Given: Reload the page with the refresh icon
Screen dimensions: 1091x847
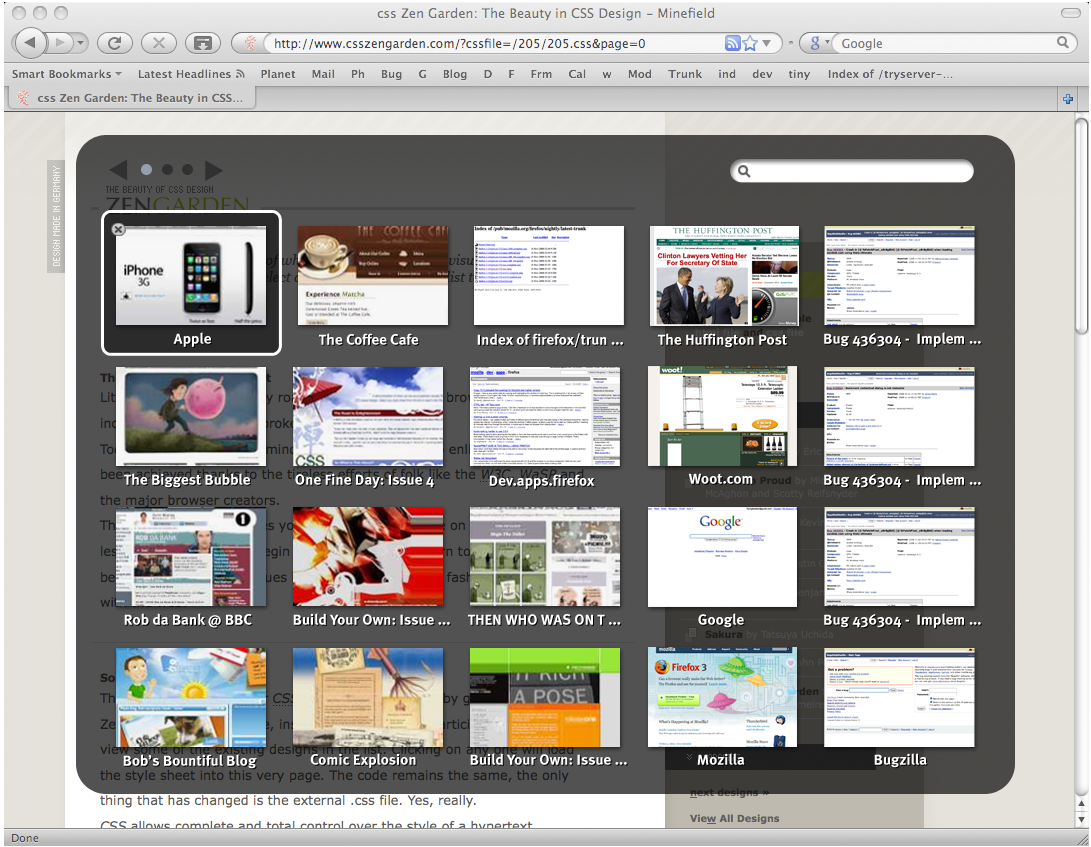Looking at the screenshot, I should coord(115,43).
